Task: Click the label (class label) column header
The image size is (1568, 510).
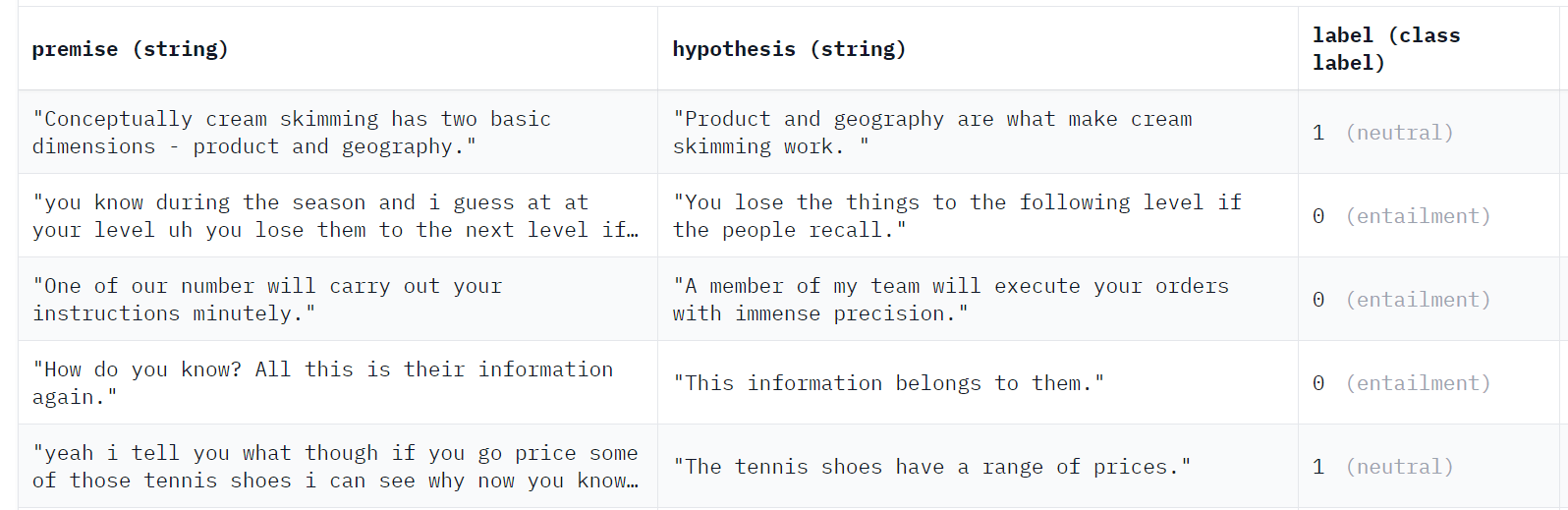Action: [x=1386, y=49]
